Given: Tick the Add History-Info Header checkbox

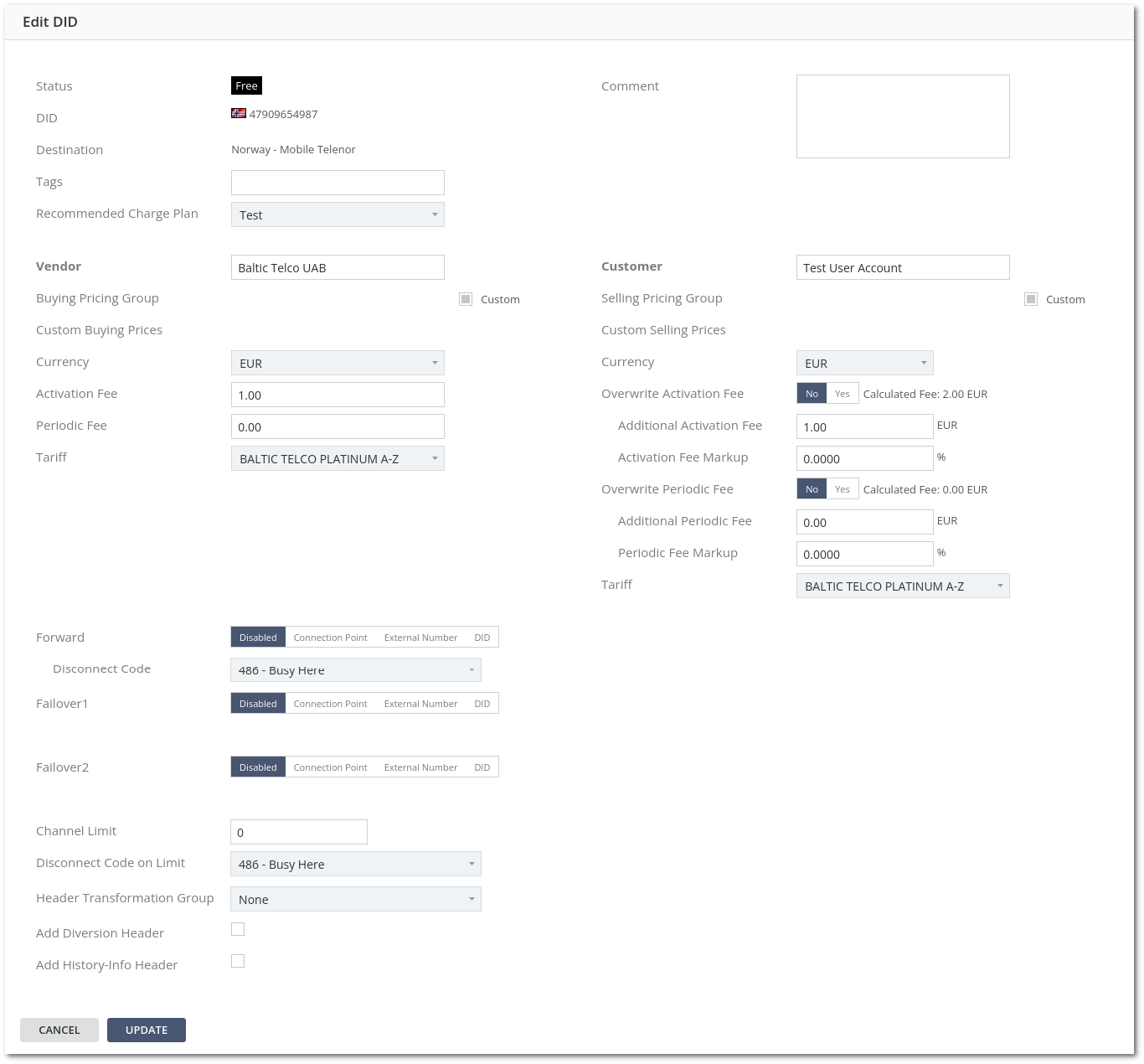Looking at the screenshot, I should tap(238, 961).
